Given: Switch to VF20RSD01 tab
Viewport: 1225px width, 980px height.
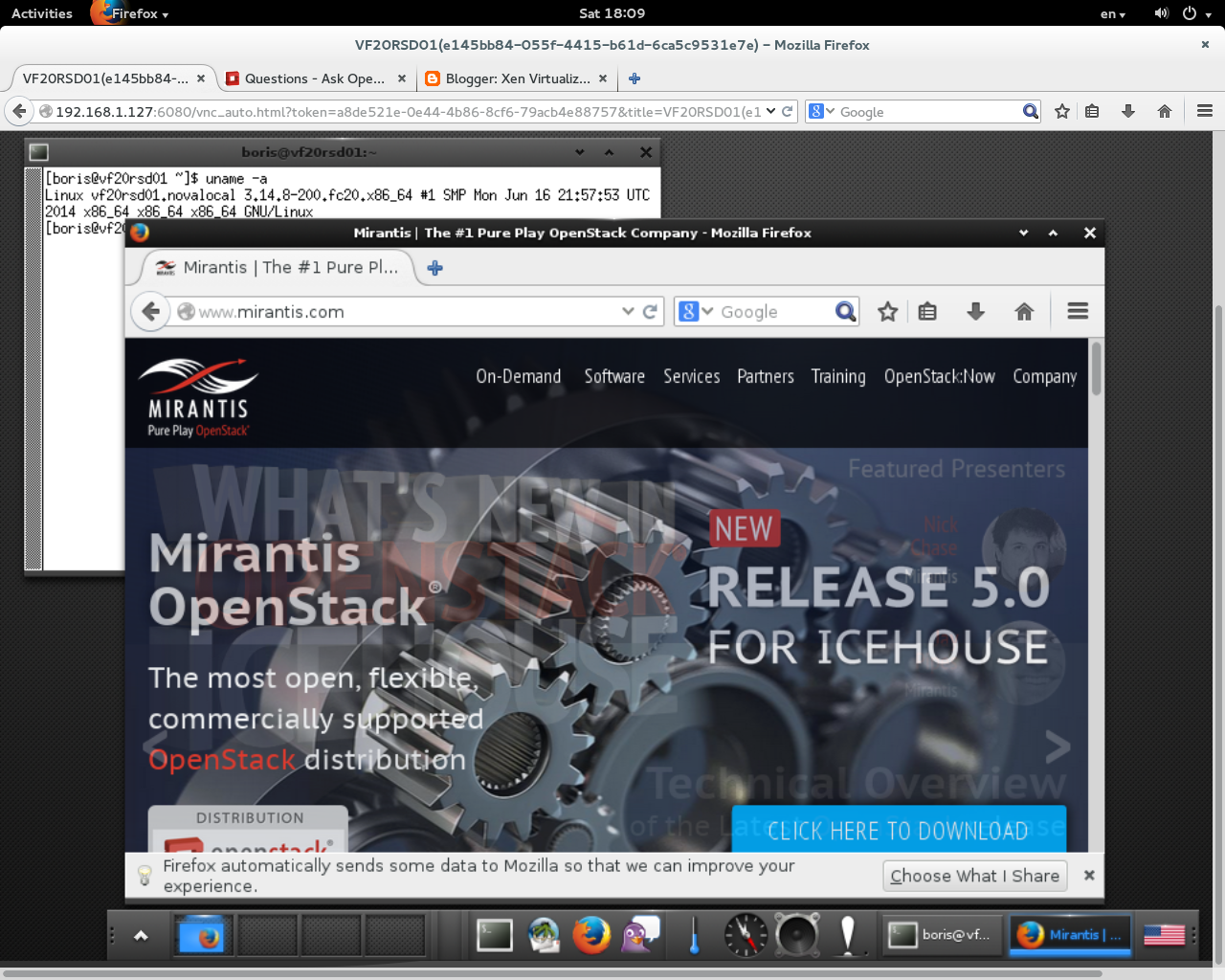Looking at the screenshot, I should coord(105,78).
